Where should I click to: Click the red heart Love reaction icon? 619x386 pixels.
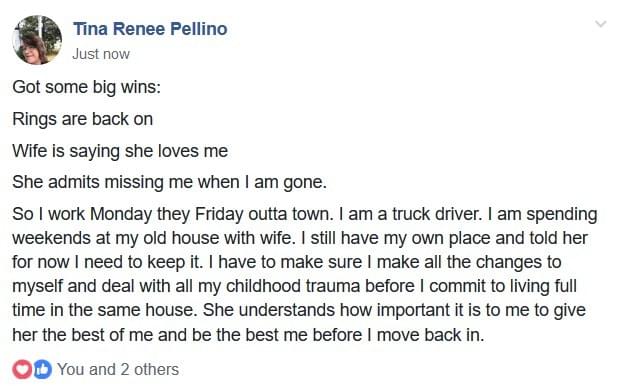23,369
